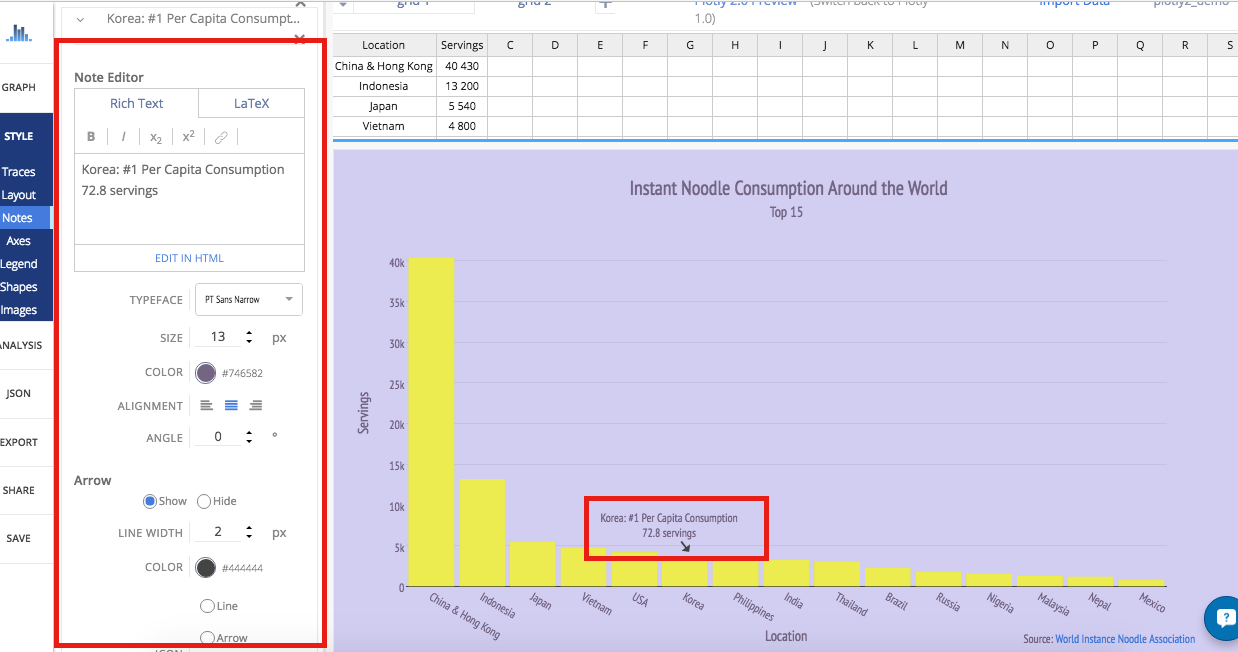The height and width of the screenshot is (652, 1238).
Task: Select Traces in the style menu
Action: (x=19, y=172)
